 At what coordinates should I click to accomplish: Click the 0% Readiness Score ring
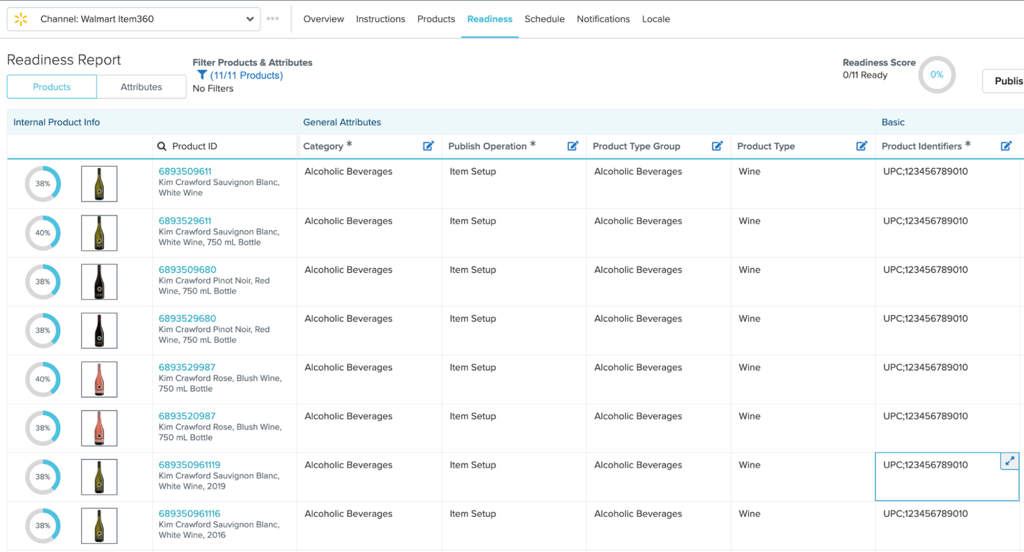936,74
